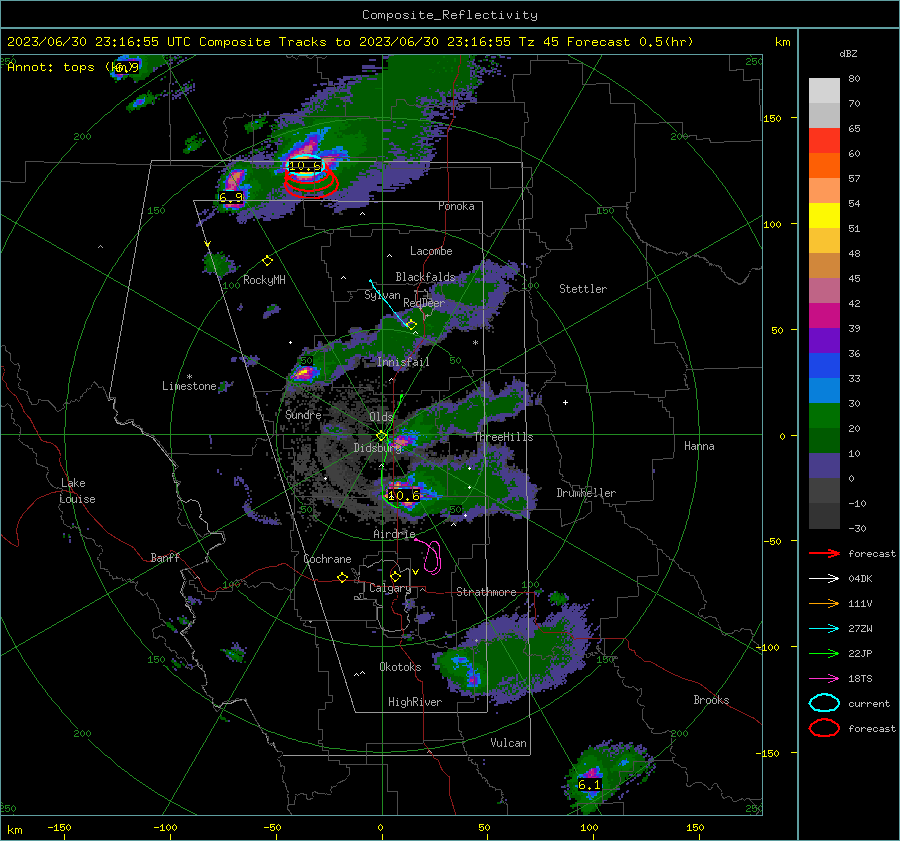
Task: Click the magenta 18TS track arrow
Action: pos(824,679)
